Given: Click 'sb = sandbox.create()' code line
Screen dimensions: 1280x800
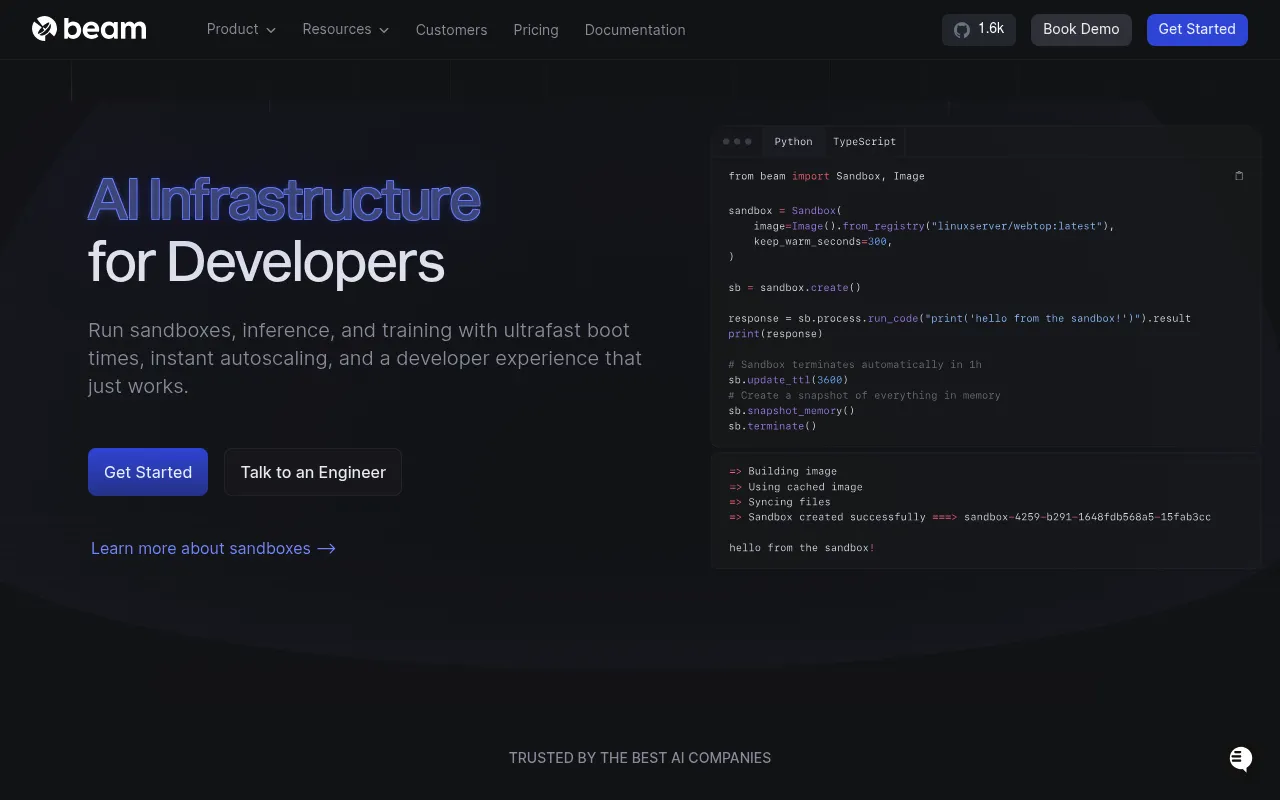Looking at the screenshot, I should (x=795, y=288).
